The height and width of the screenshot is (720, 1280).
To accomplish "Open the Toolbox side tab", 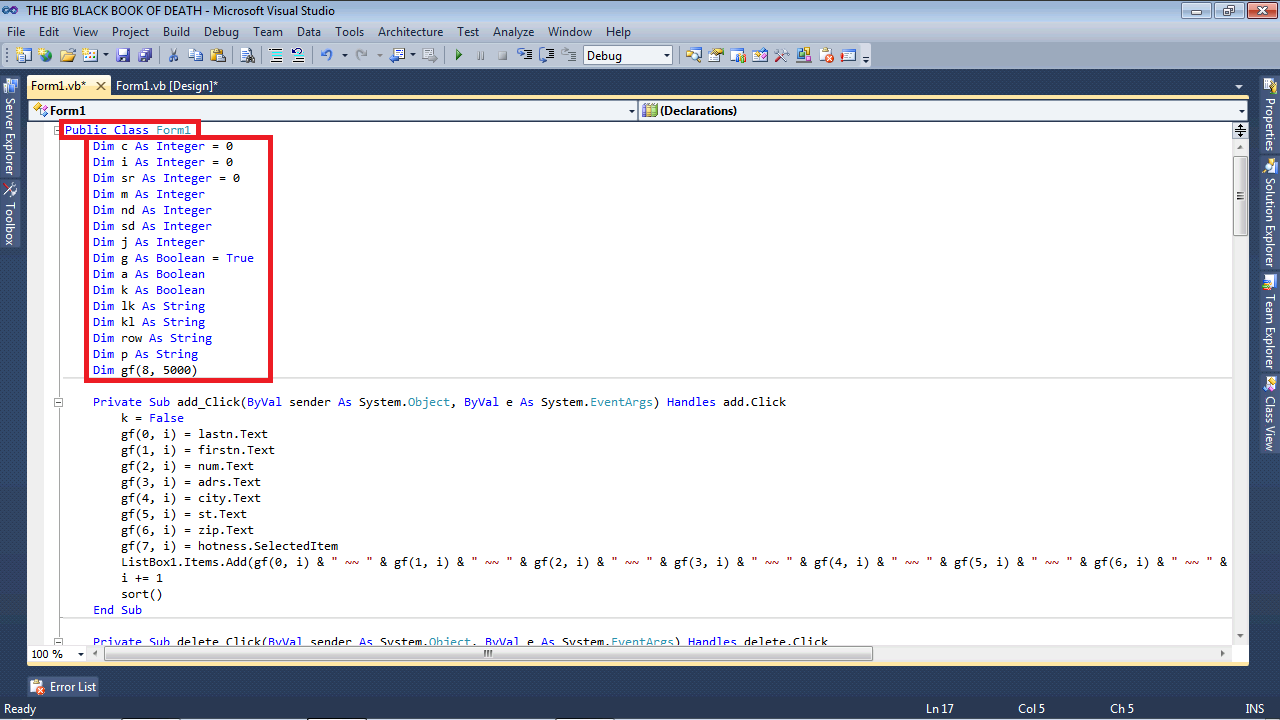I will pyautogui.click(x=10, y=214).
